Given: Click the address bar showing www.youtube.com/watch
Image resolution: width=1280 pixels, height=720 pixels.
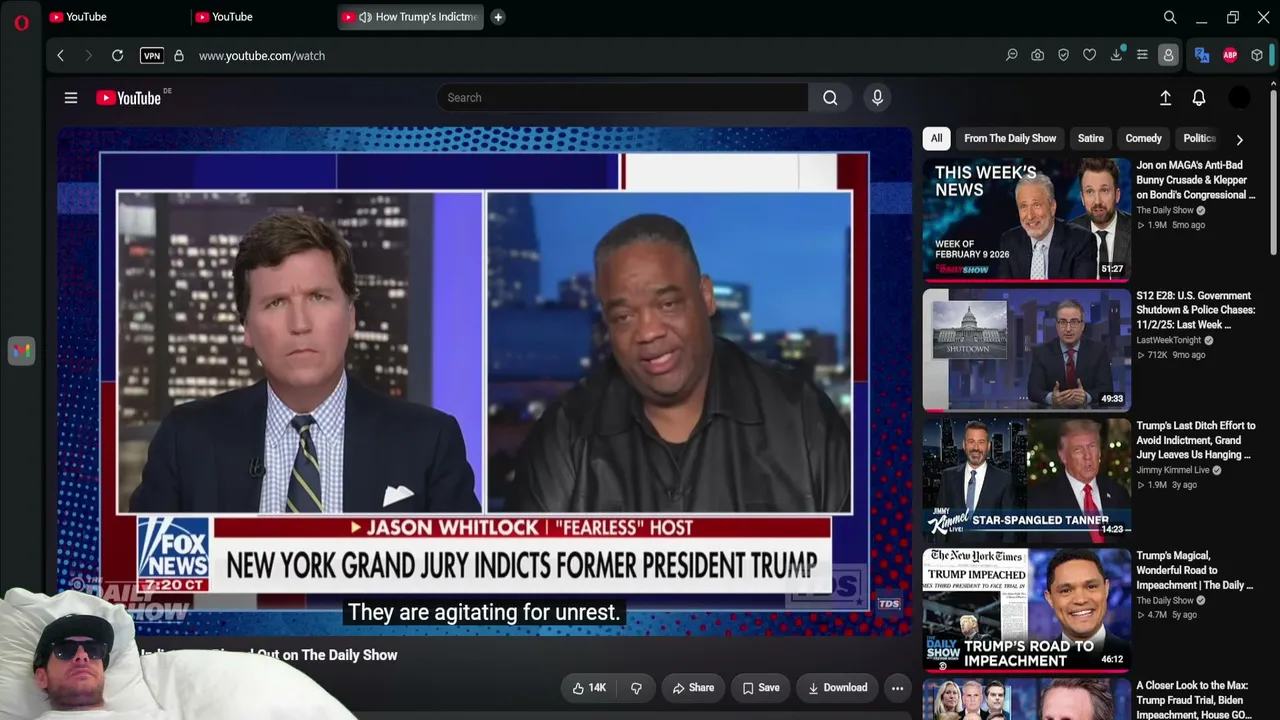Looking at the screenshot, I should [x=262, y=56].
